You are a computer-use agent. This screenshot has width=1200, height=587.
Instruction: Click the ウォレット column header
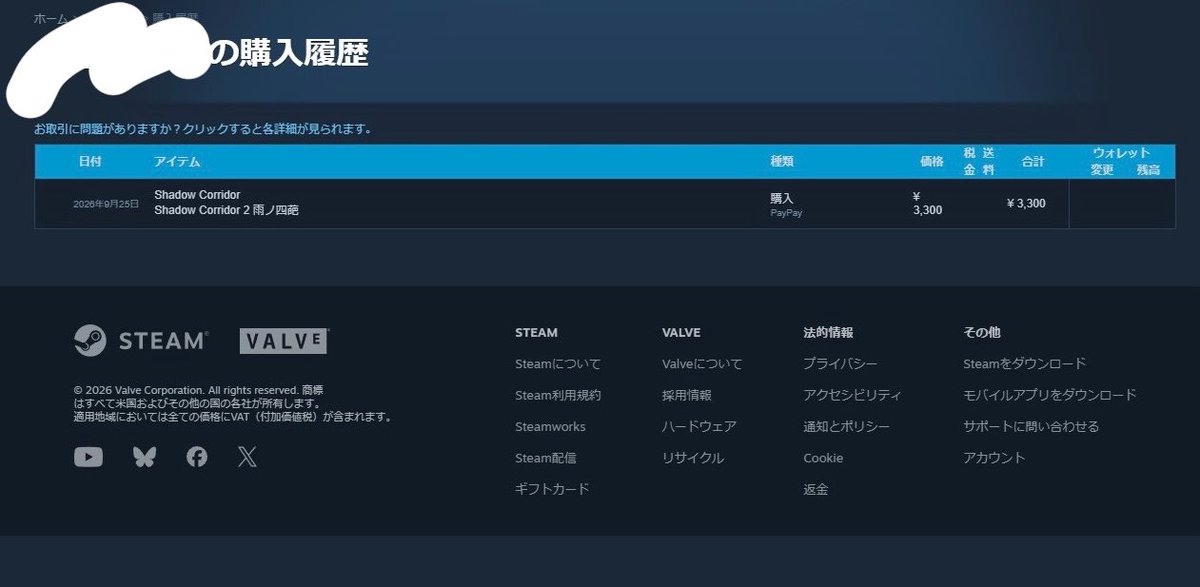click(1121, 153)
